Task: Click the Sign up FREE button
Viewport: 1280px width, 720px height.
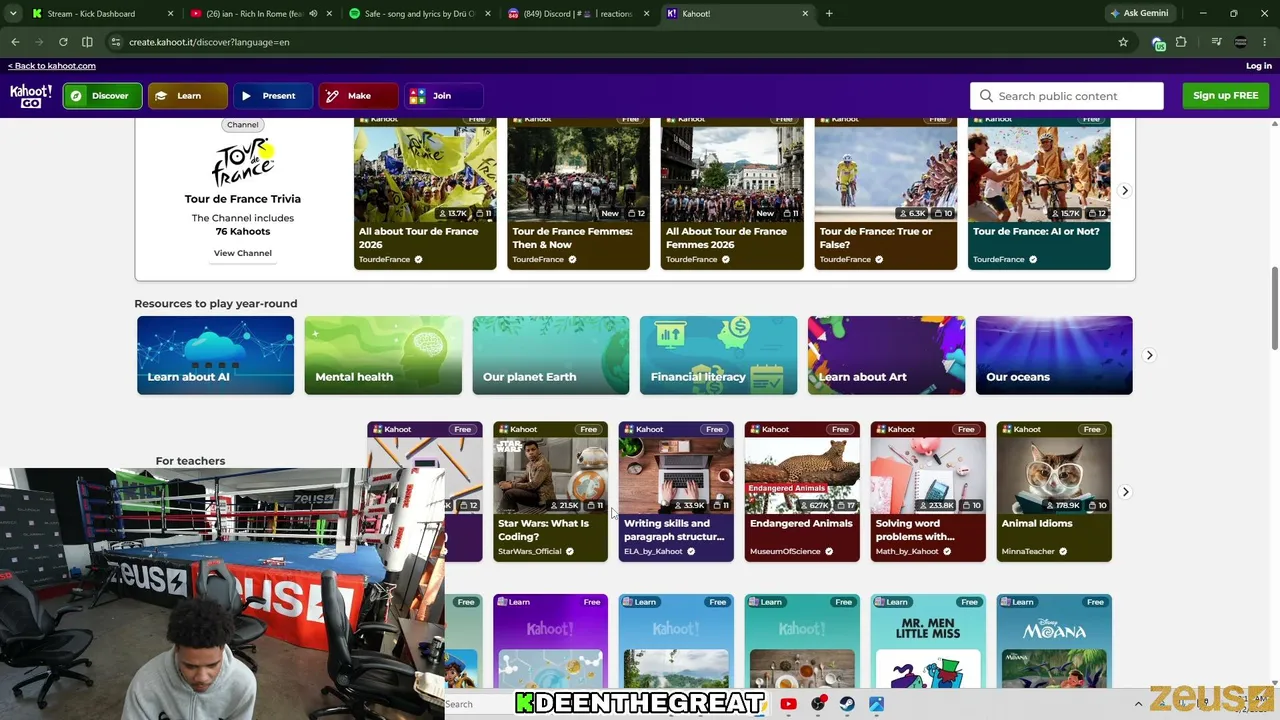Action: click(1225, 96)
